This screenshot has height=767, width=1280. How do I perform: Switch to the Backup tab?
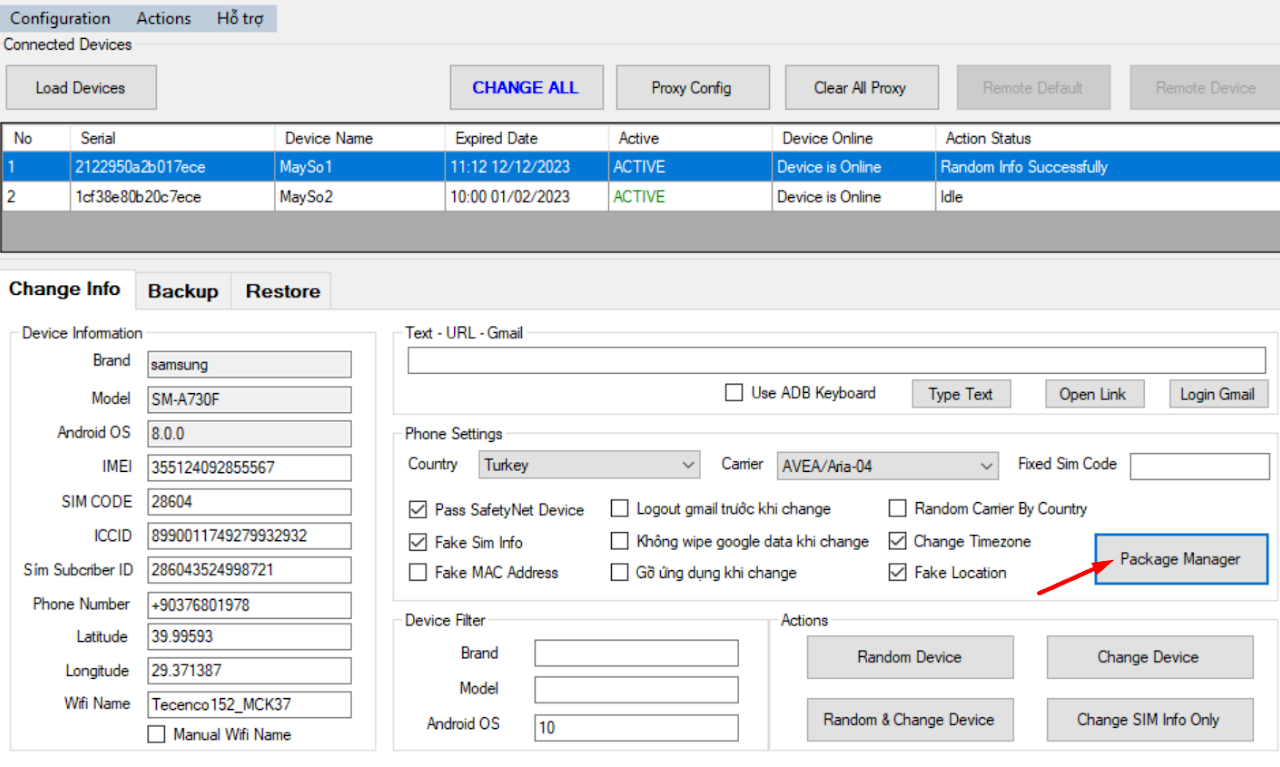[183, 291]
